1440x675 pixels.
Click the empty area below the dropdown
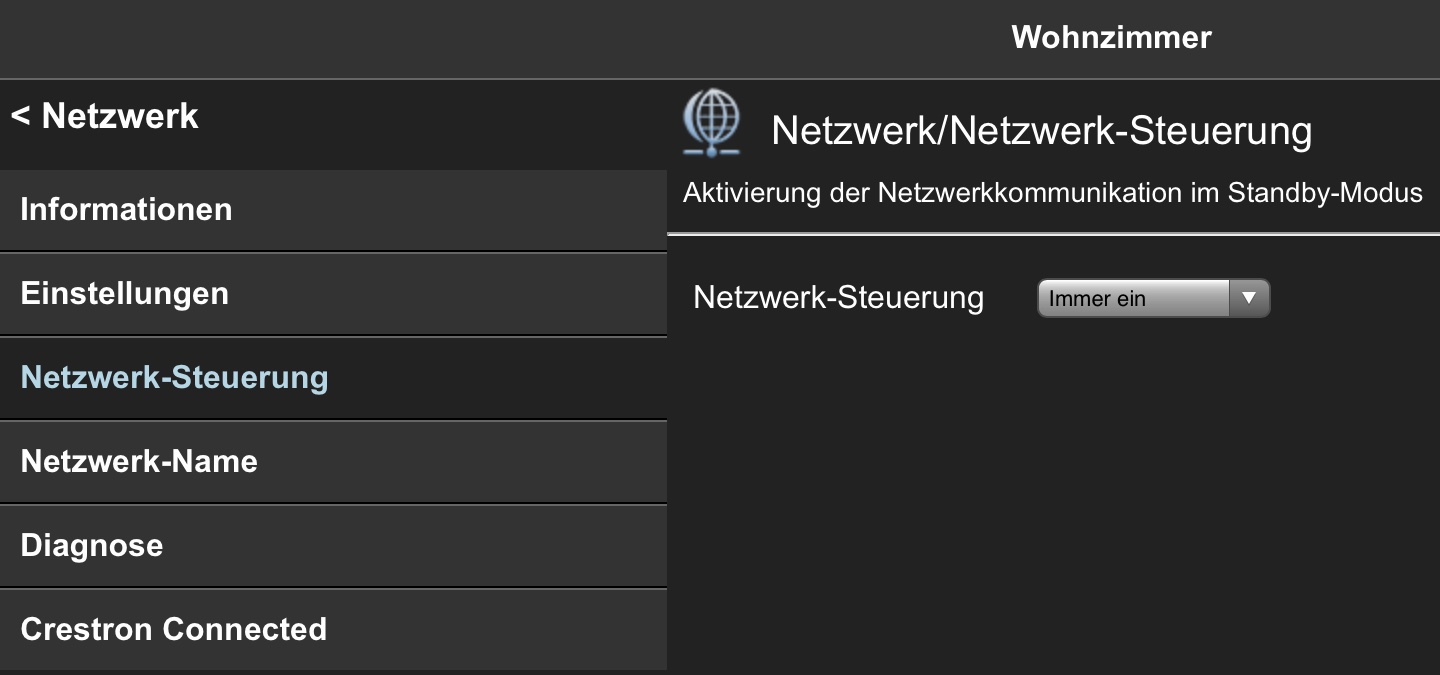point(1050,480)
